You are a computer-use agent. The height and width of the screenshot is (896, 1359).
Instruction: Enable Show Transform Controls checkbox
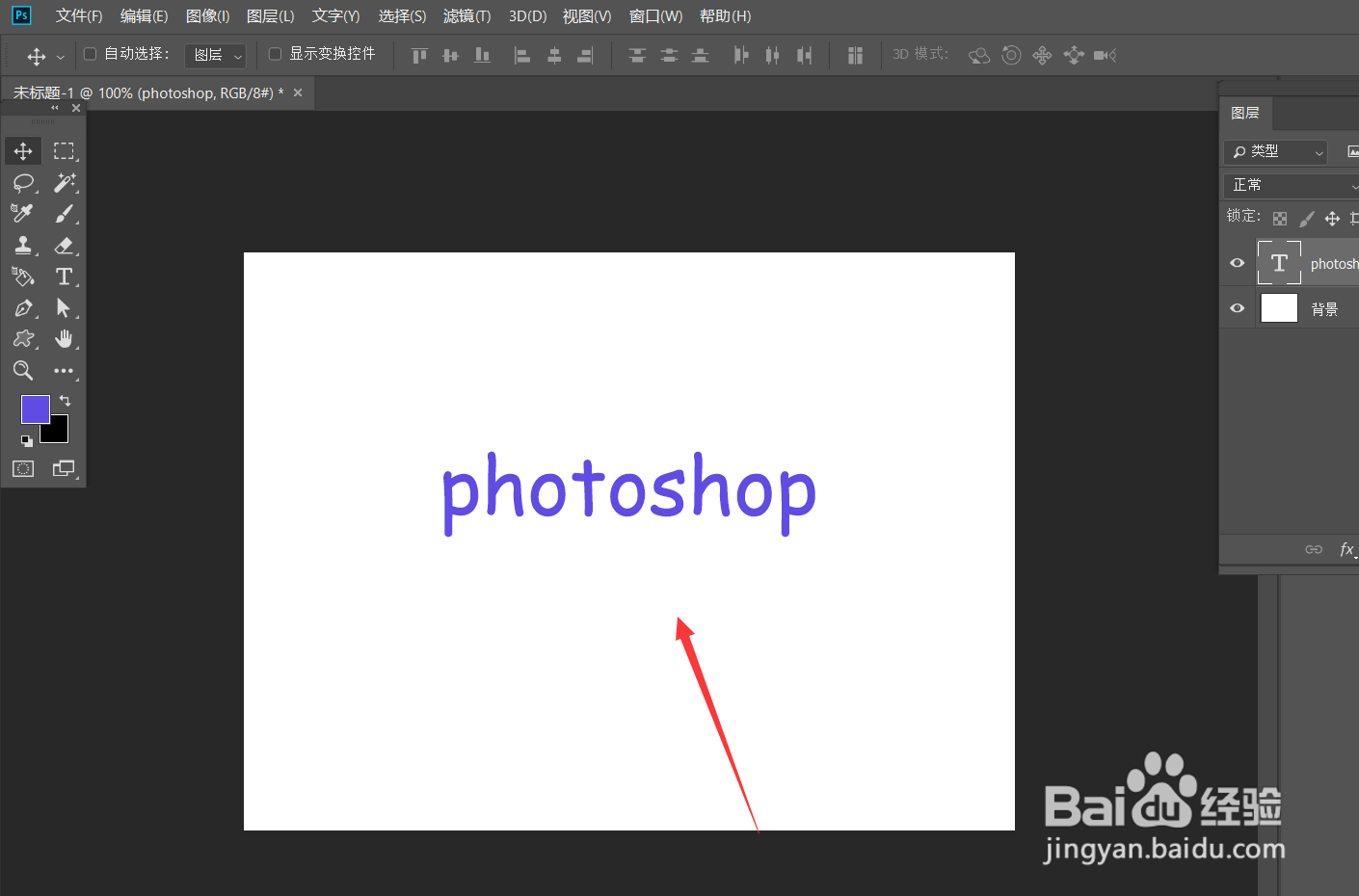(x=275, y=54)
